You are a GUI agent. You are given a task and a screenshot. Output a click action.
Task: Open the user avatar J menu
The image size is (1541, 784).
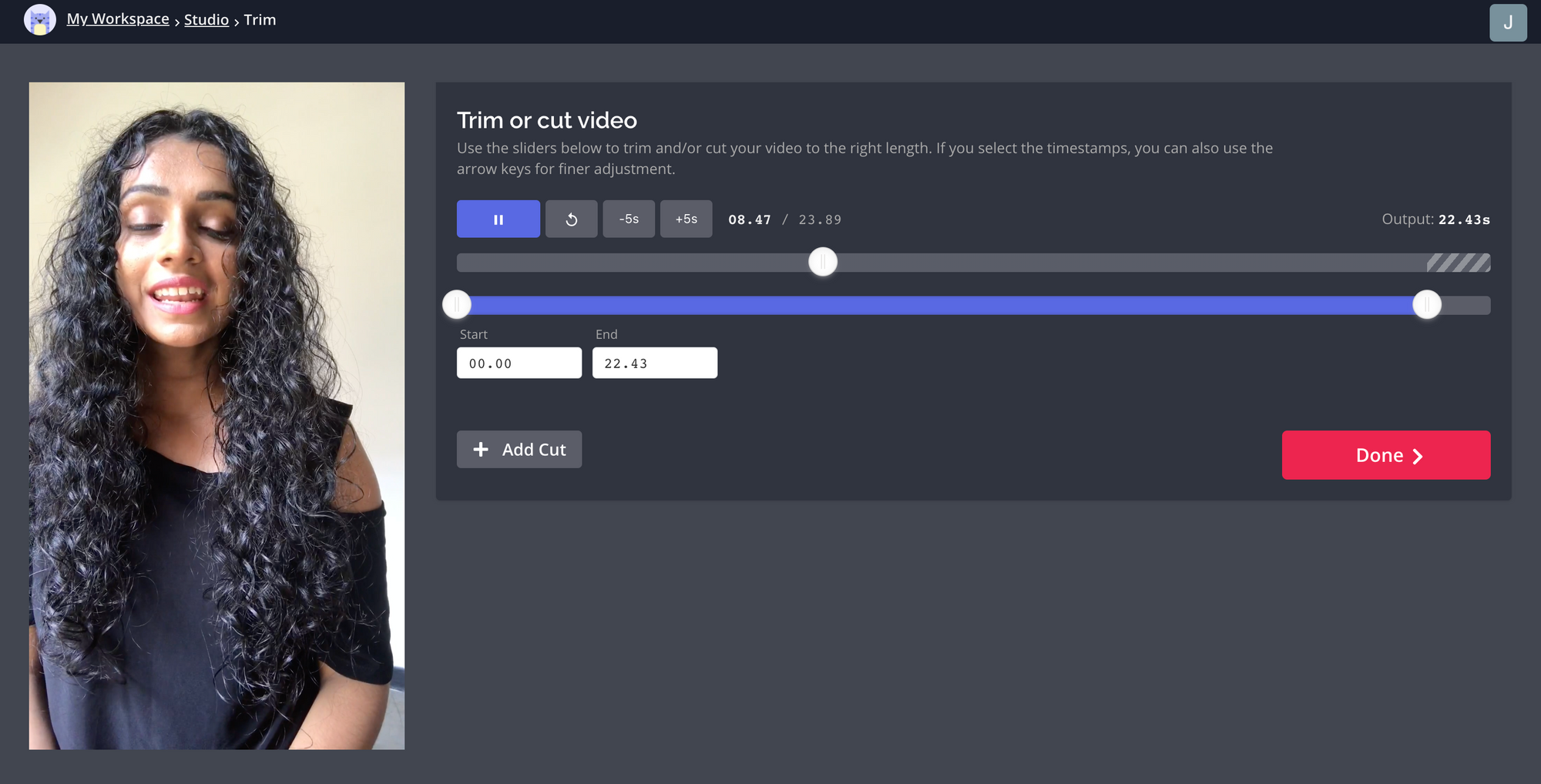[1507, 22]
